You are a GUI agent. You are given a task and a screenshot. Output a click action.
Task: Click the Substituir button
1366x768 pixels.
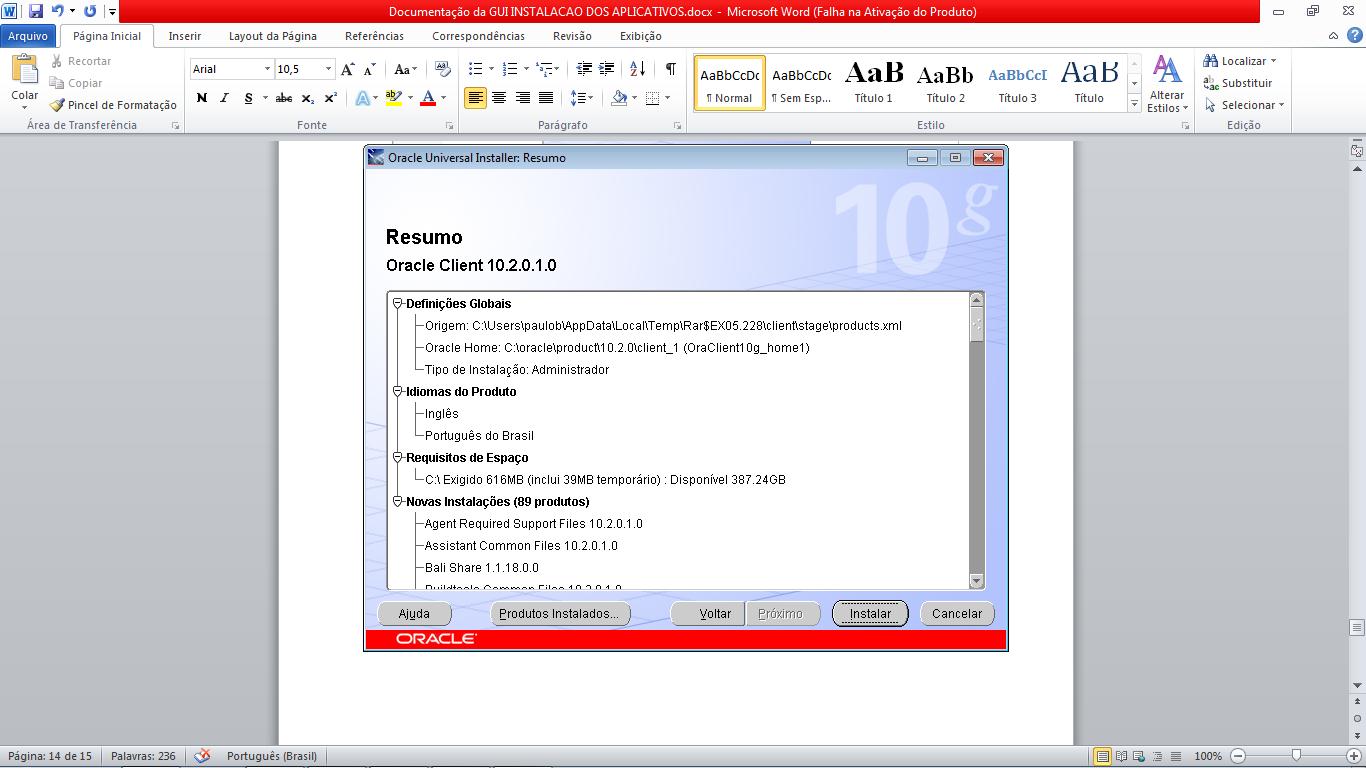pyautogui.click(x=1238, y=83)
